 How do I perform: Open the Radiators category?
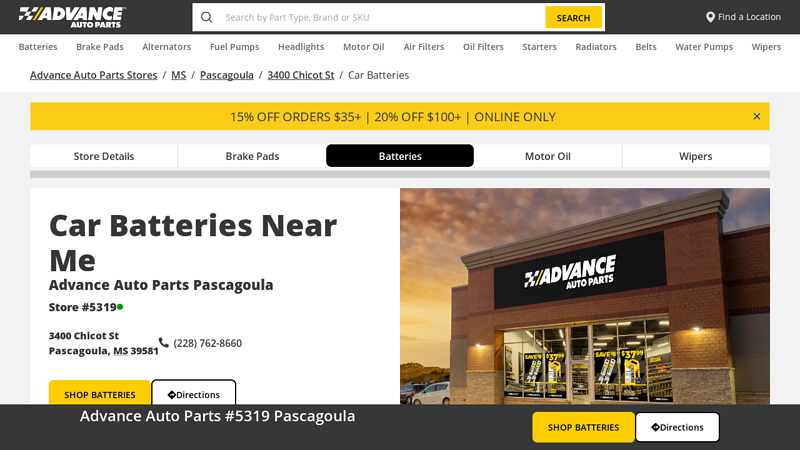click(596, 46)
